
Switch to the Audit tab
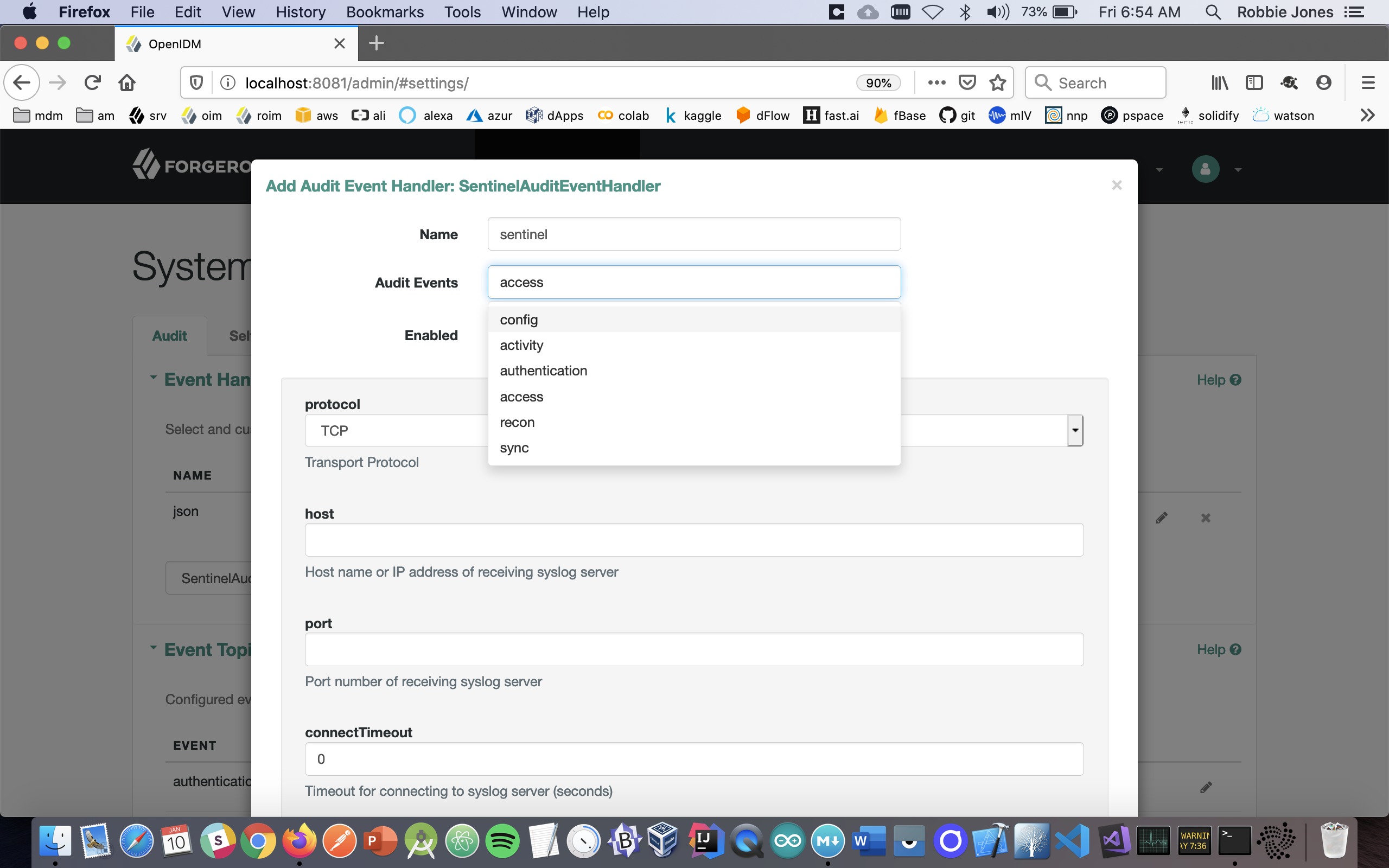(169, 336)
